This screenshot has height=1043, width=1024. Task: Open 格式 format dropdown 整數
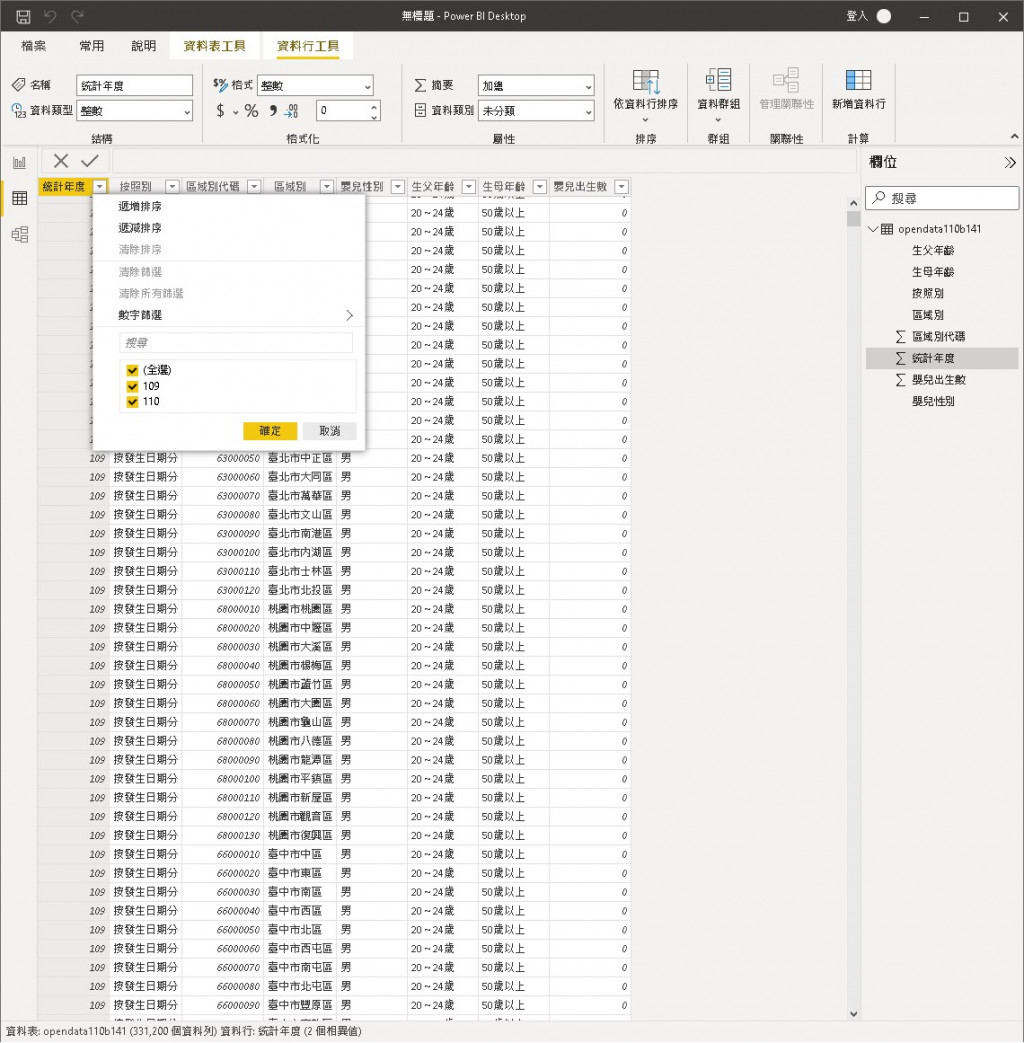click(x=315, y=86)
